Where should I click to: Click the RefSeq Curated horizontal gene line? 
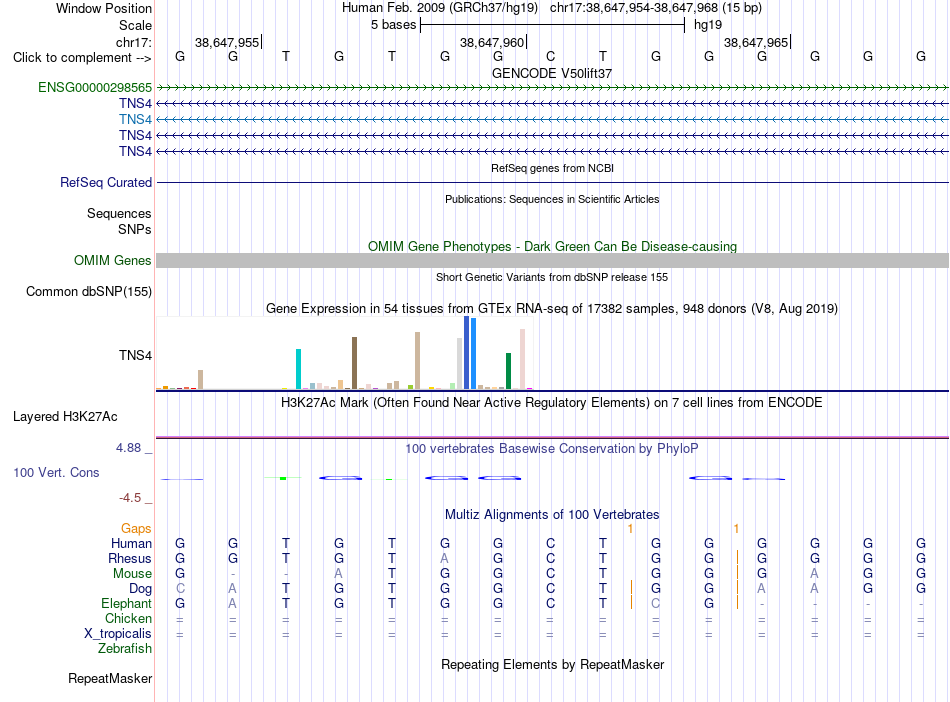coord(553,182)
